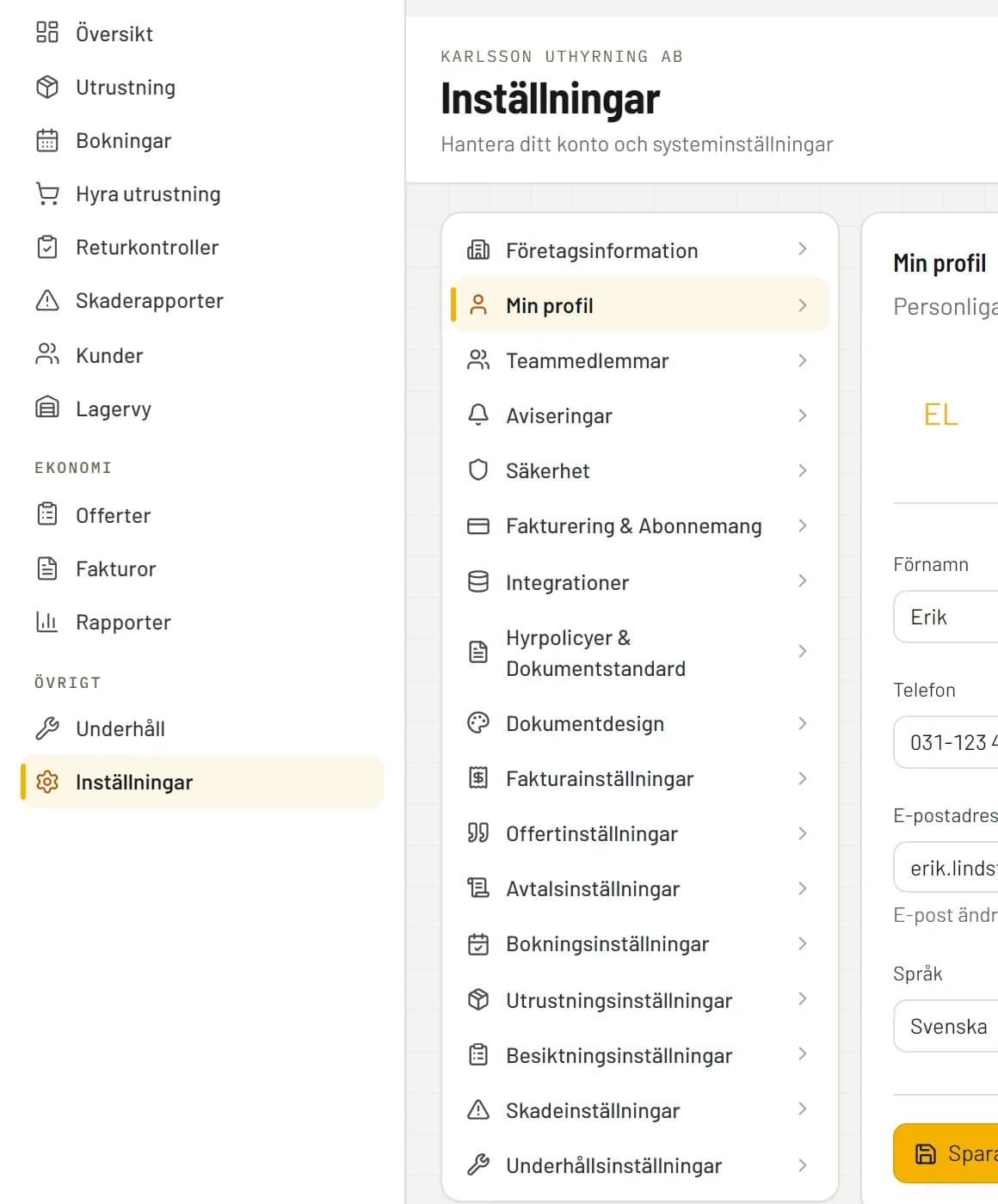Click the Inställningar gear icon
The image size is (998, 1204).
[47, 782]
